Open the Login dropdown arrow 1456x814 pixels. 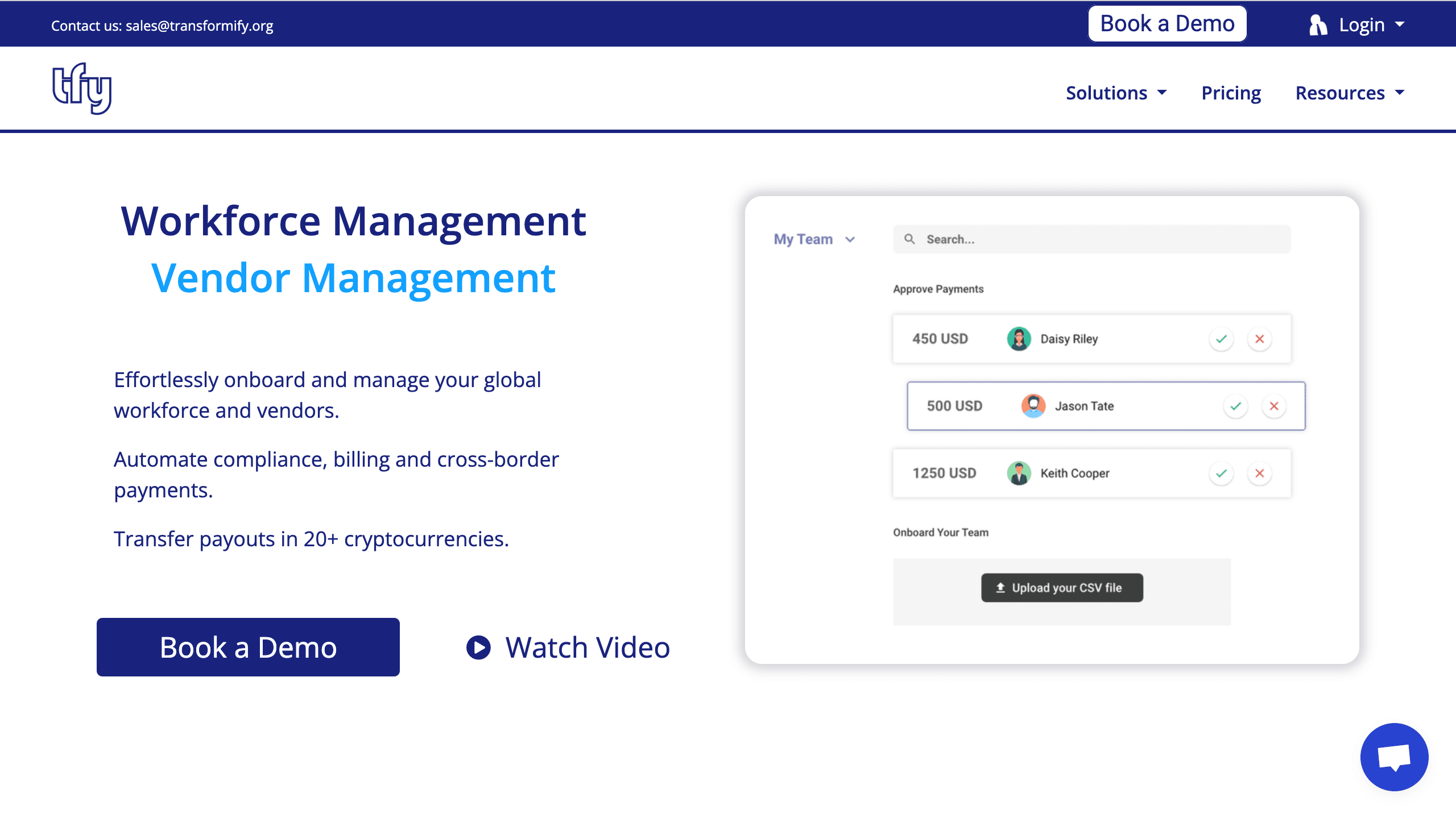1400,24
